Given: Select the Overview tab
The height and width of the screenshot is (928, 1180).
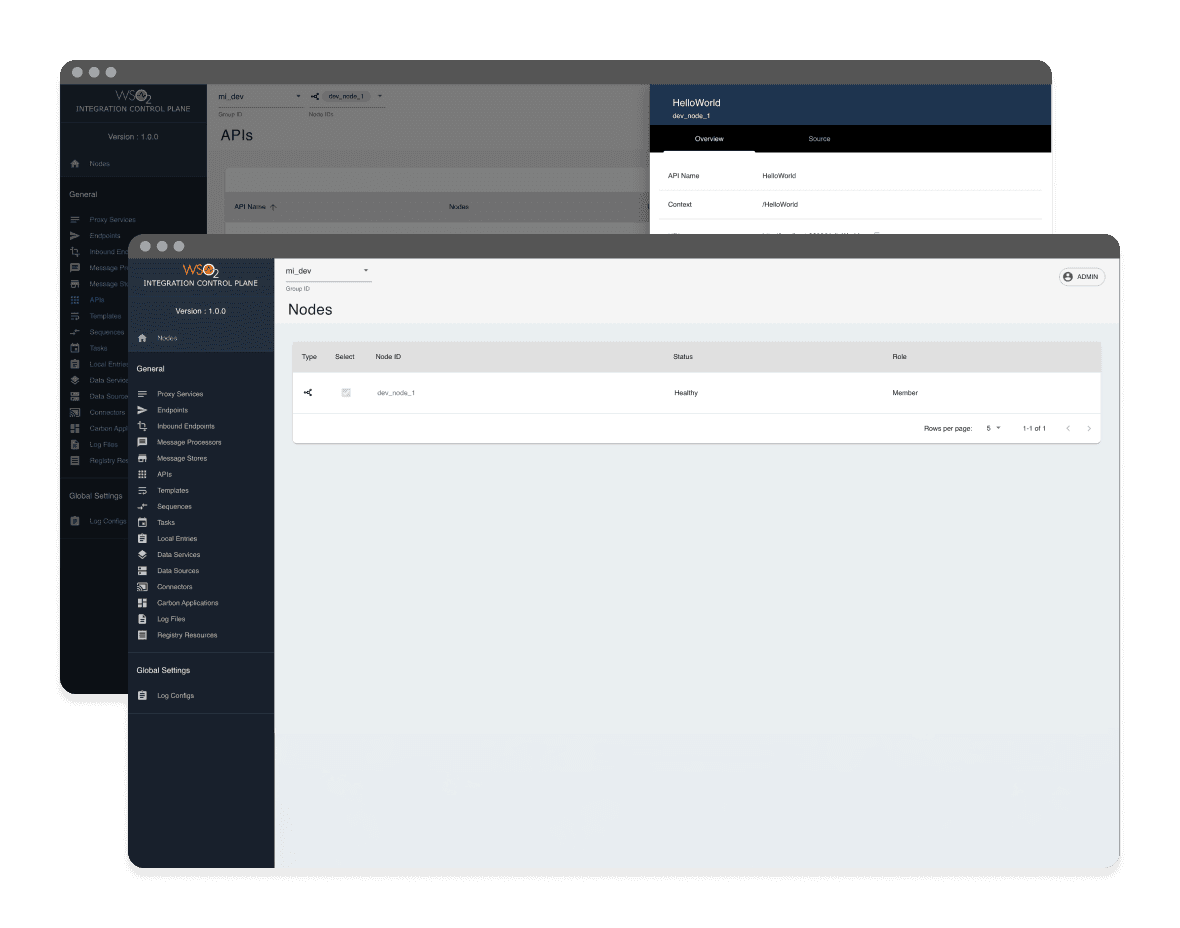Looking at the screenshot, I should pos(710,139).
